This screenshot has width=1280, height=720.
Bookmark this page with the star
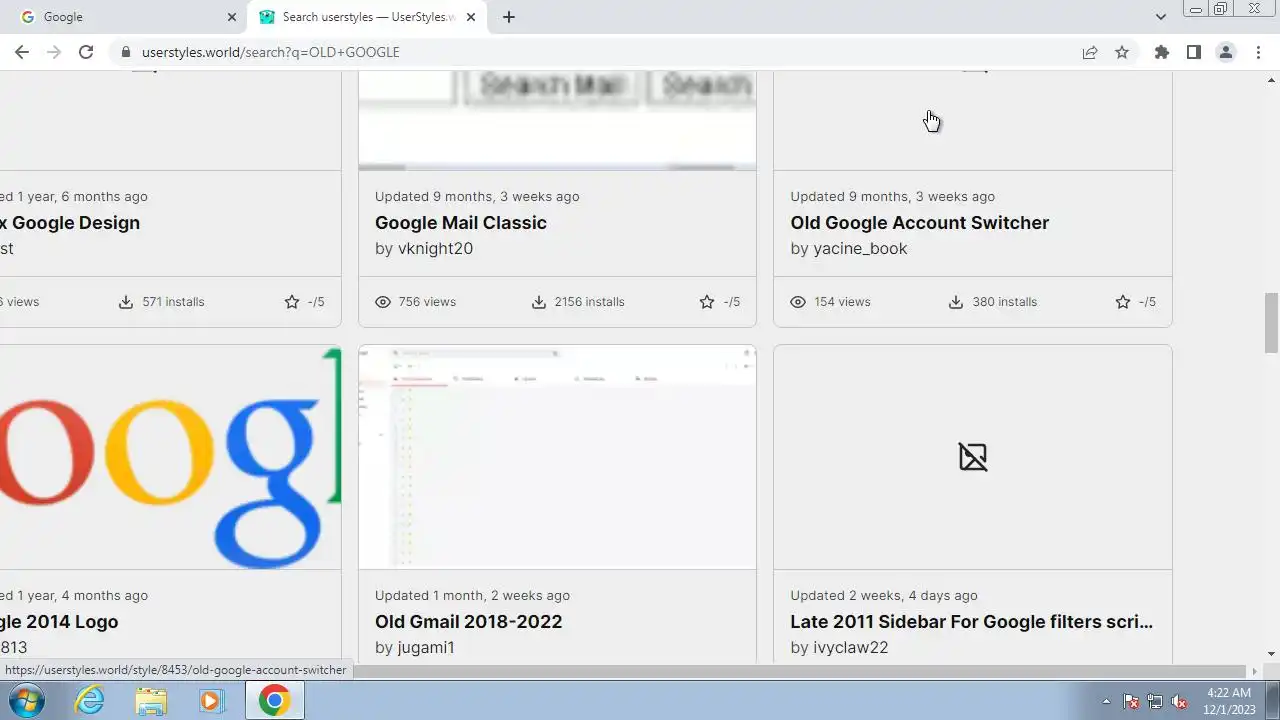[x=1122, y=52]
